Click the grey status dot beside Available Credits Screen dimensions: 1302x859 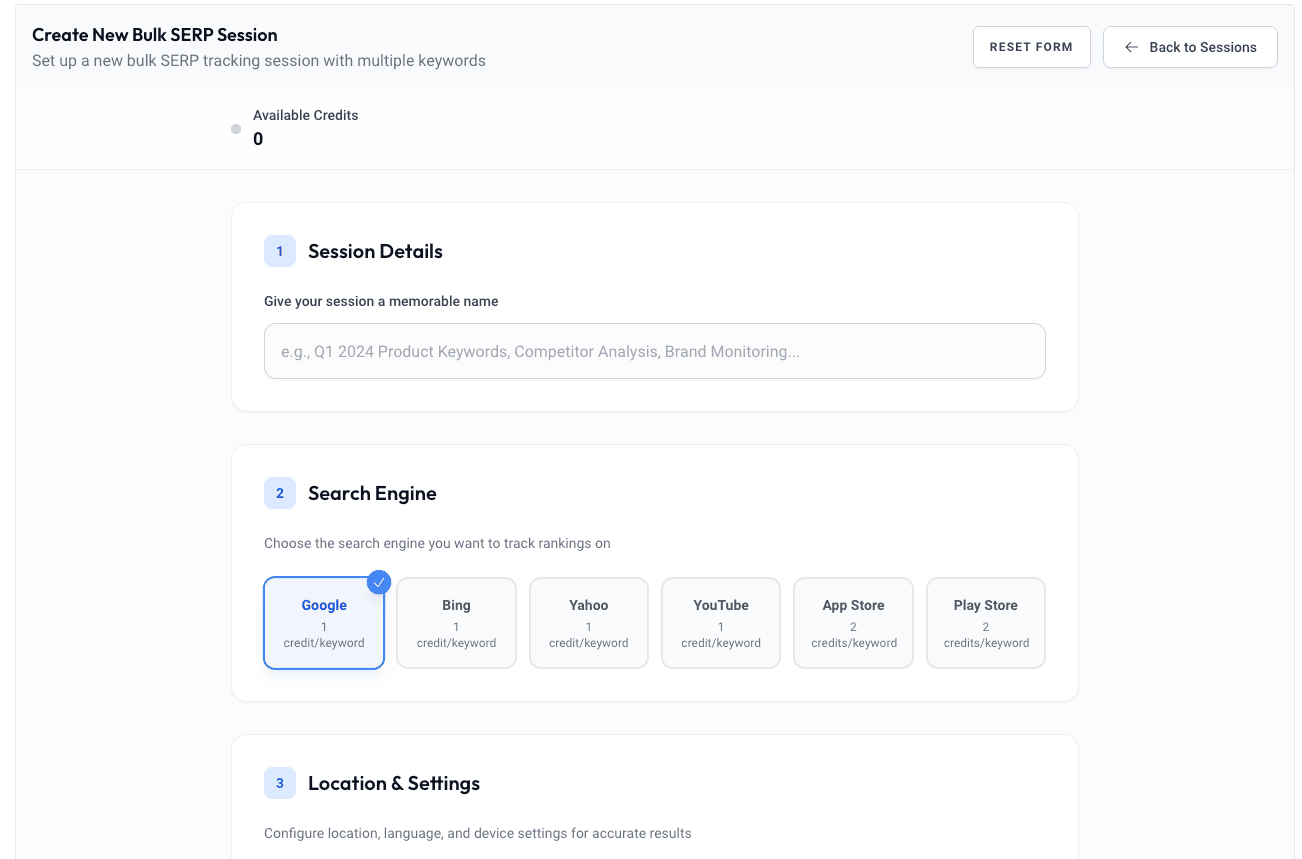[x=236, y=129]
